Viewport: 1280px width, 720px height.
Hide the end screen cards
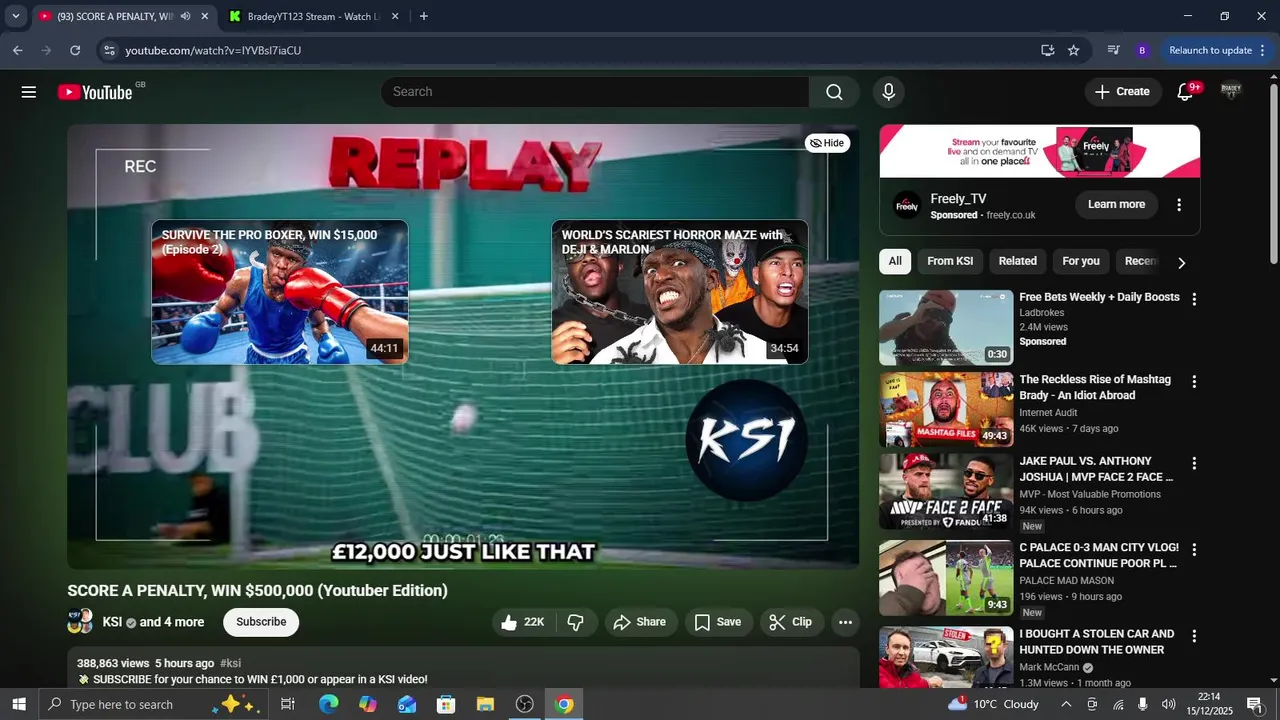[x=827, y=143]
